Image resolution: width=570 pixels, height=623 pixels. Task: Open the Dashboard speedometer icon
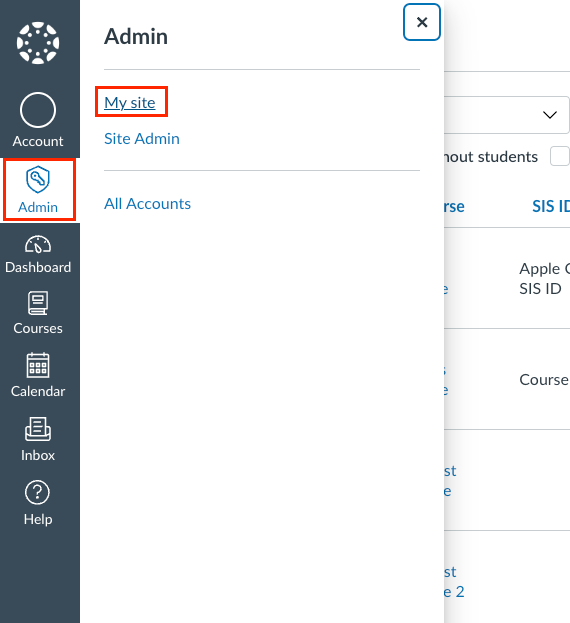(x=38, y=244)
